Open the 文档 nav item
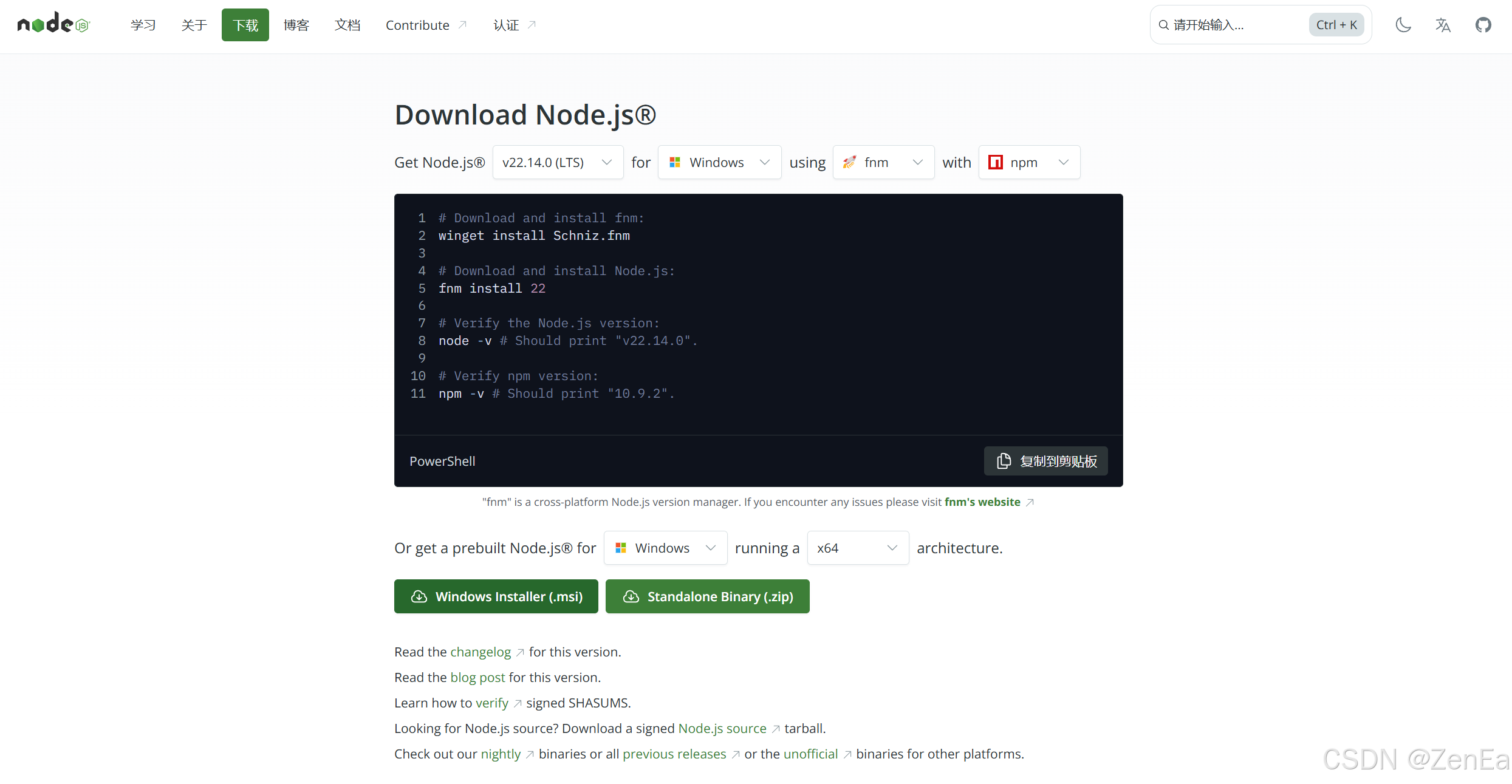This screenshot has width=1512, height=784. 347,25
